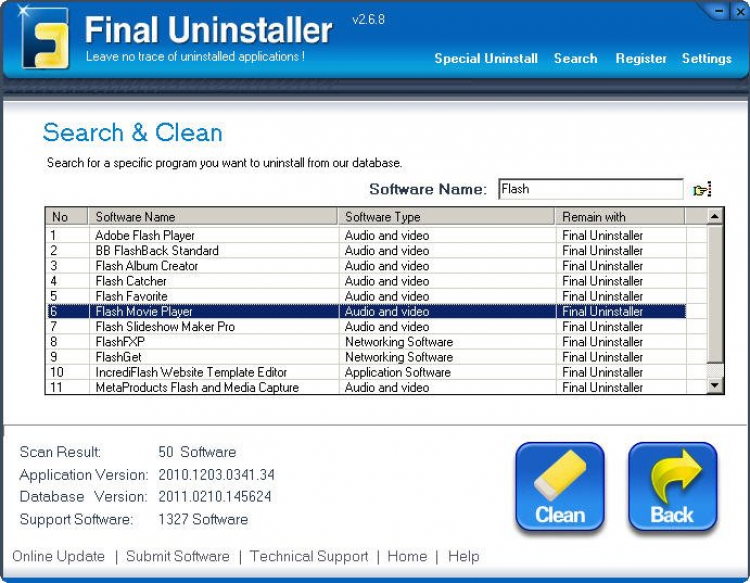Select the FlashGet row

point(366,357)
